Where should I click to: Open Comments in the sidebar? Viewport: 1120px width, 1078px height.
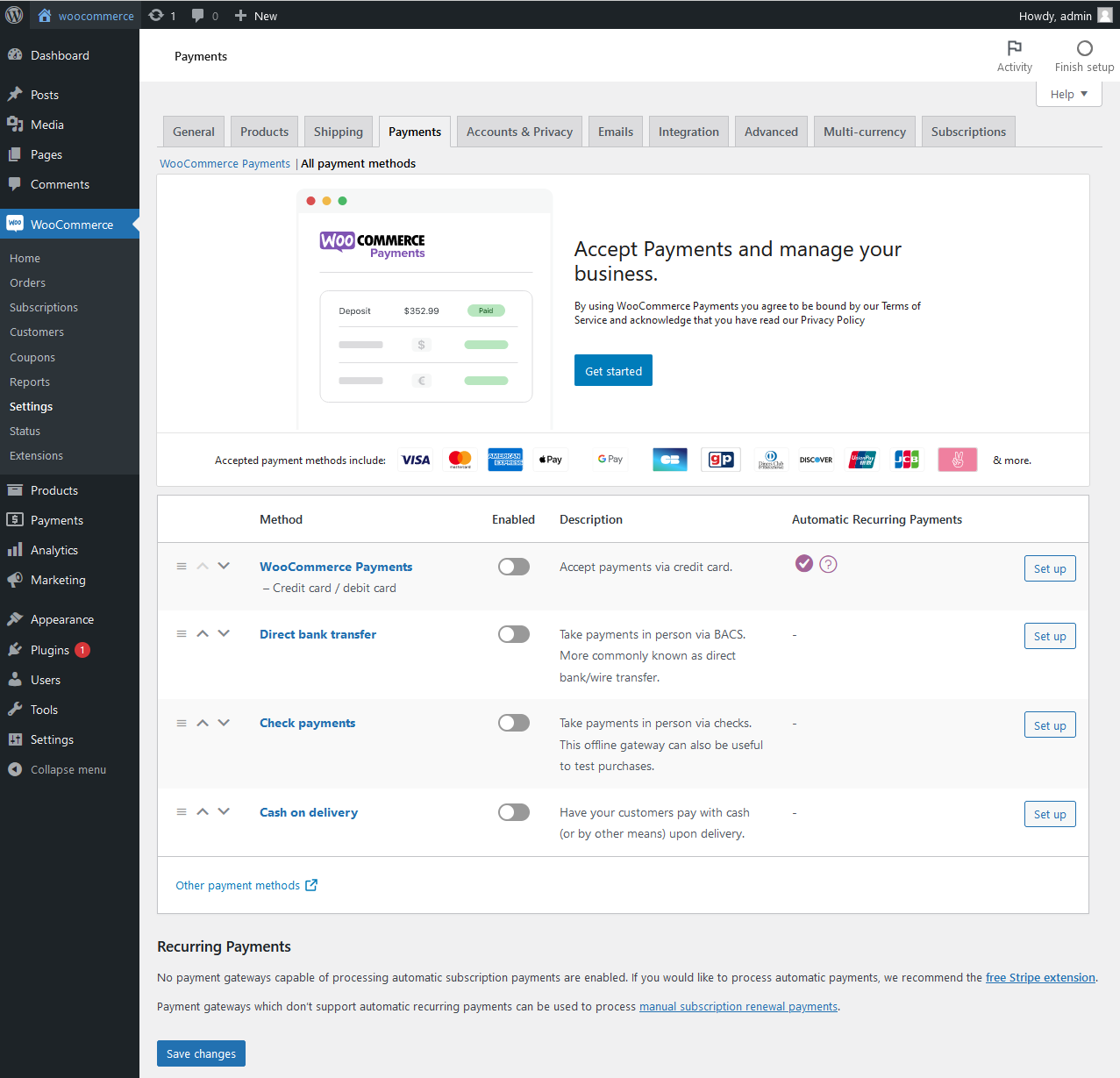pyautogui.click(x=69, y=184)
